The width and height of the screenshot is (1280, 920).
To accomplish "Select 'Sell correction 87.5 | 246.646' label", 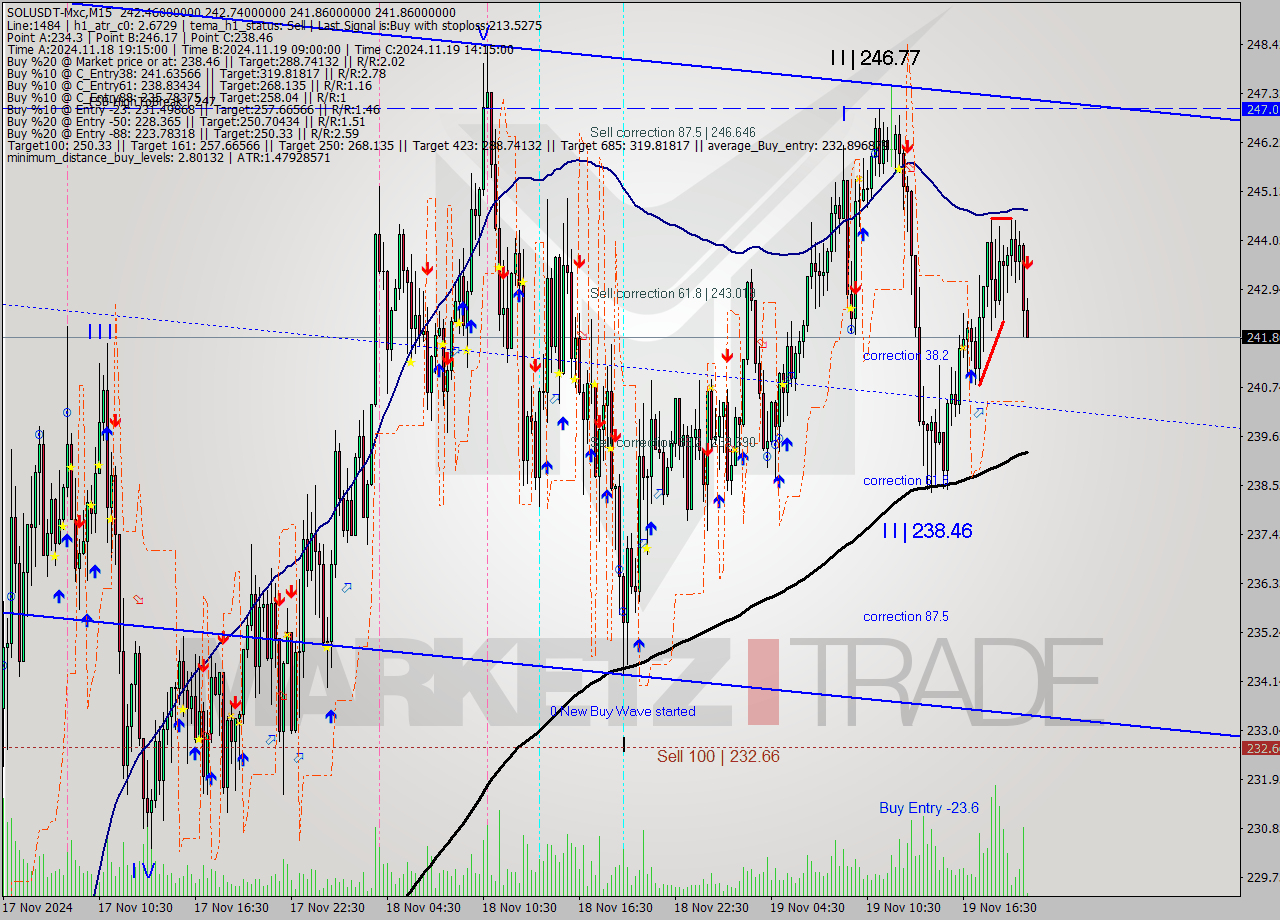I will 673,132.
